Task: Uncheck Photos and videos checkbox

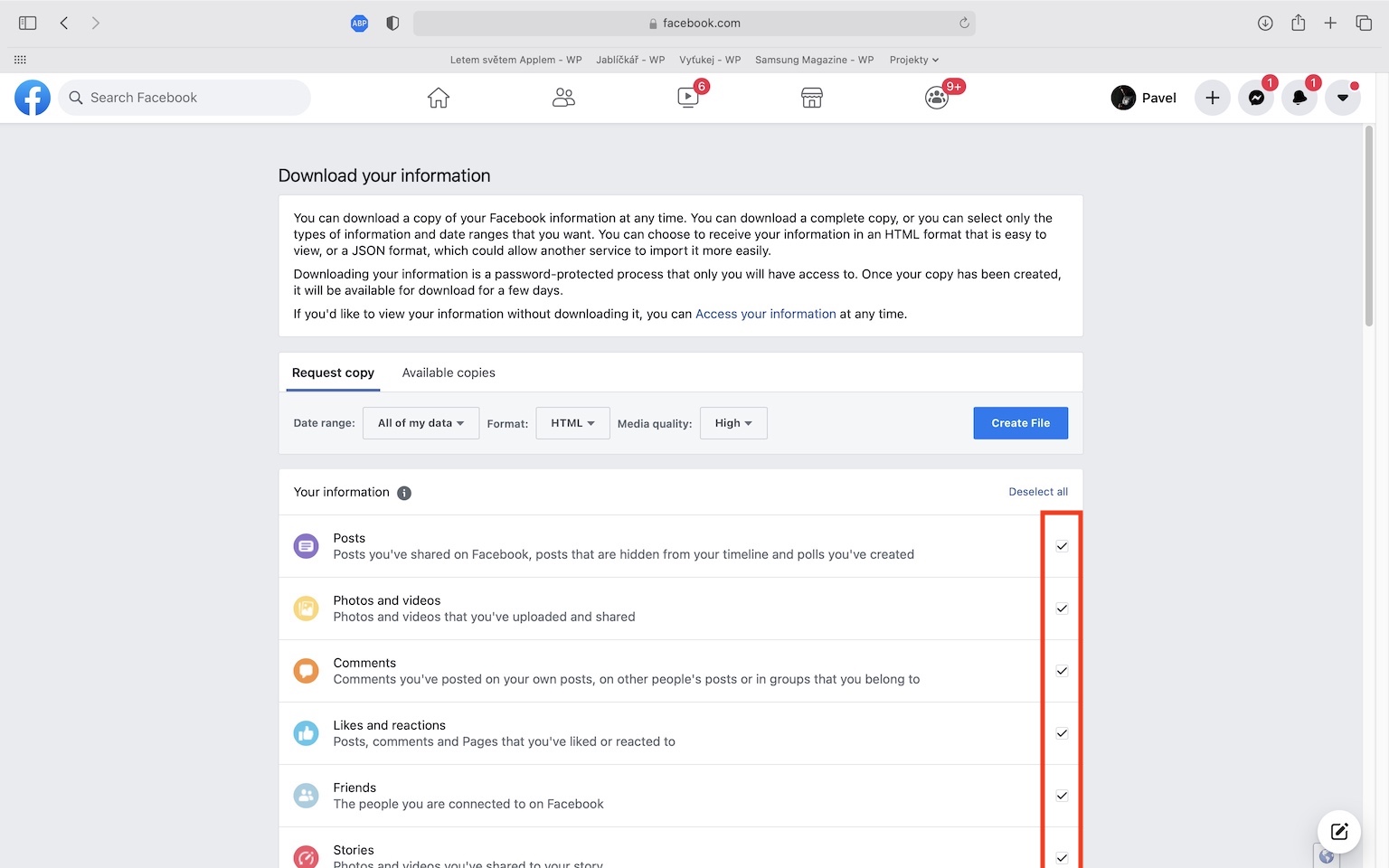Action: (x=1062, y=609)
